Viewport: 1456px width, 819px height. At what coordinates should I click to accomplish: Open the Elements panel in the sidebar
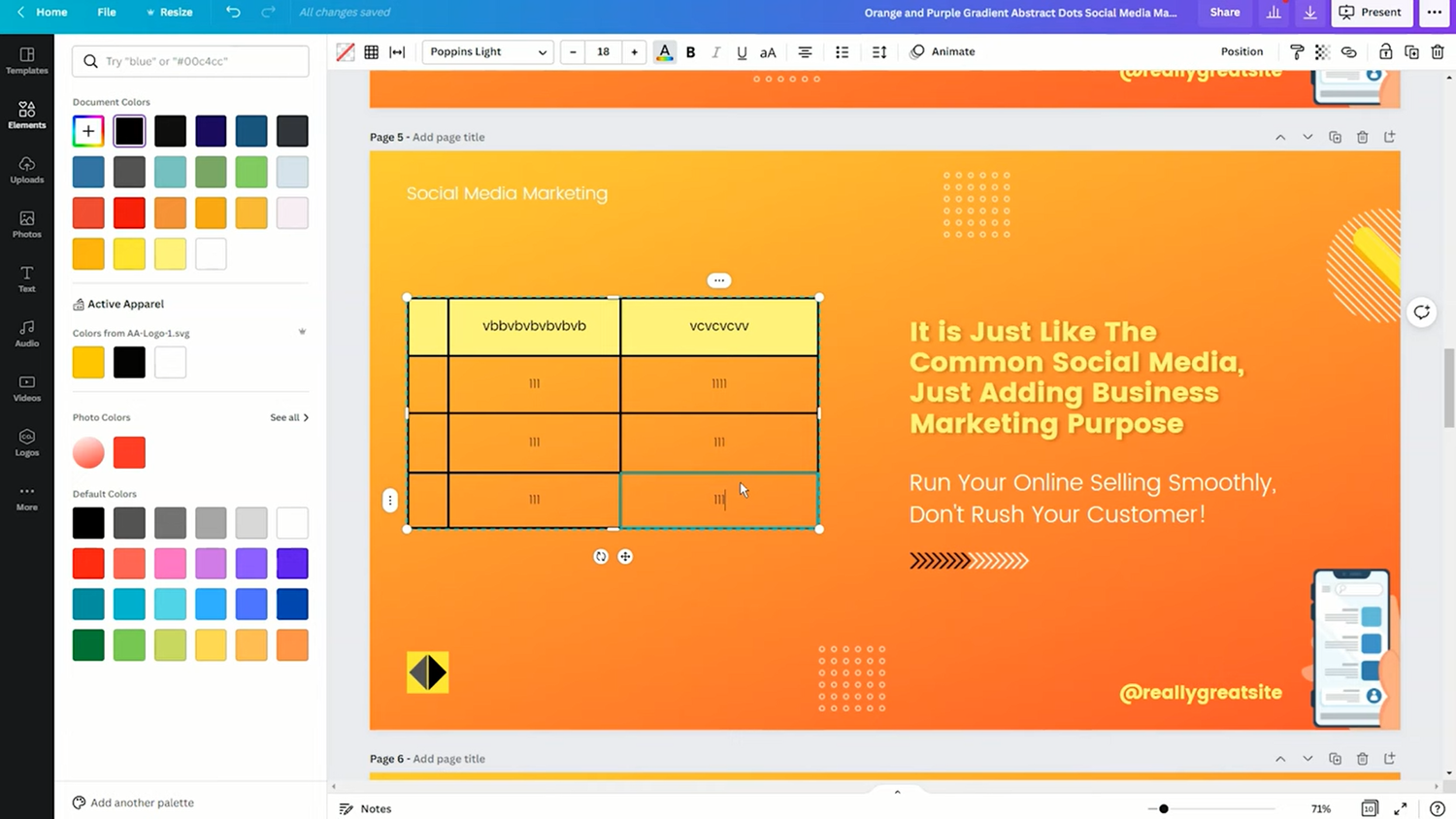click(x=26, y=114)
